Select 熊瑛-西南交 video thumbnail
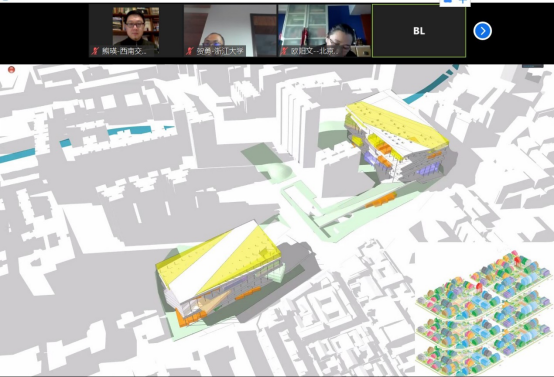The height and width of the screenshot is (377, 554). coord(136,31)
